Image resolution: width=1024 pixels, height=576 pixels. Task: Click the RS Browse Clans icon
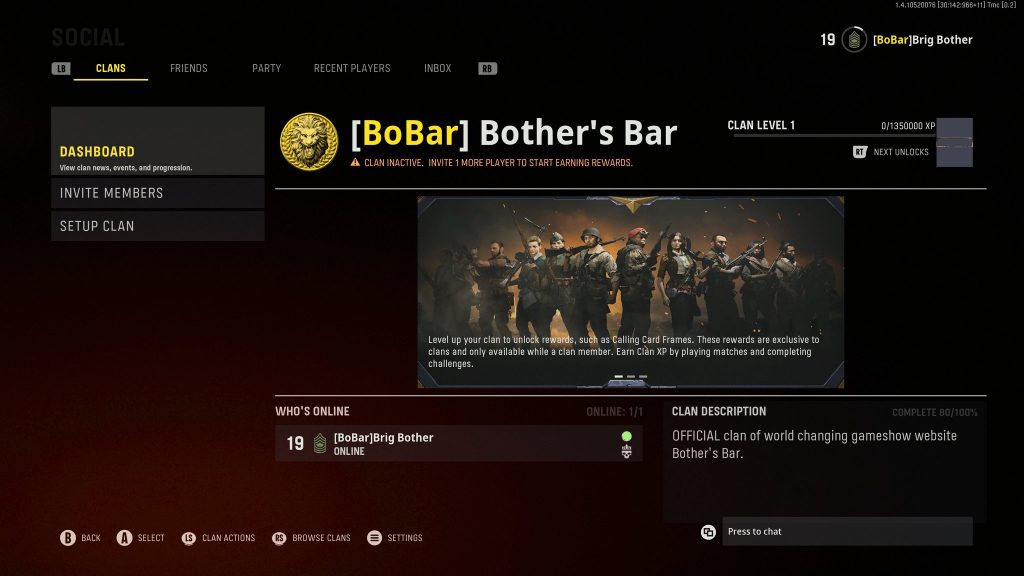click(x=279, y=537)
